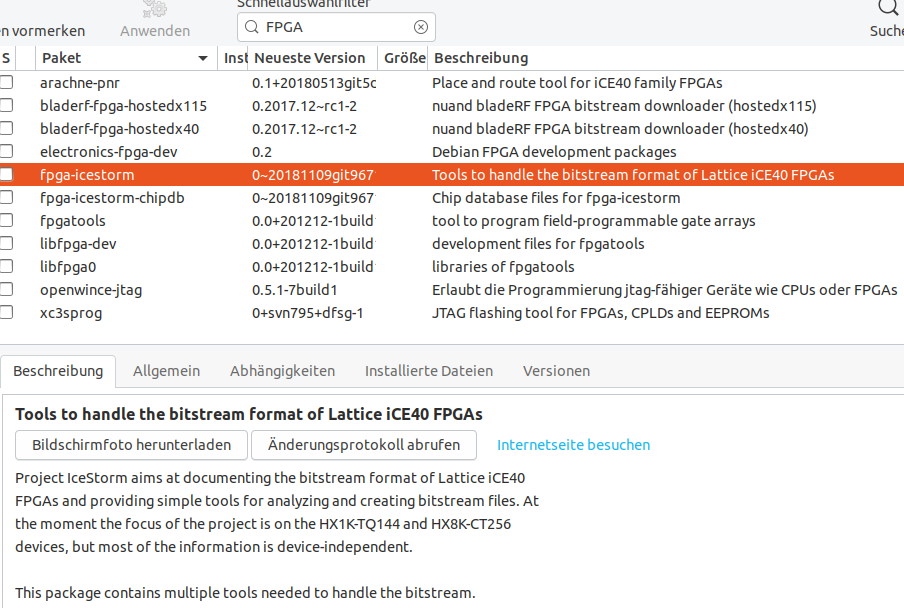Screen dimensions: 904x608
Task: Toggle checkbox for bladerf-fpga-hostedx40
Action: coord(6,129)
